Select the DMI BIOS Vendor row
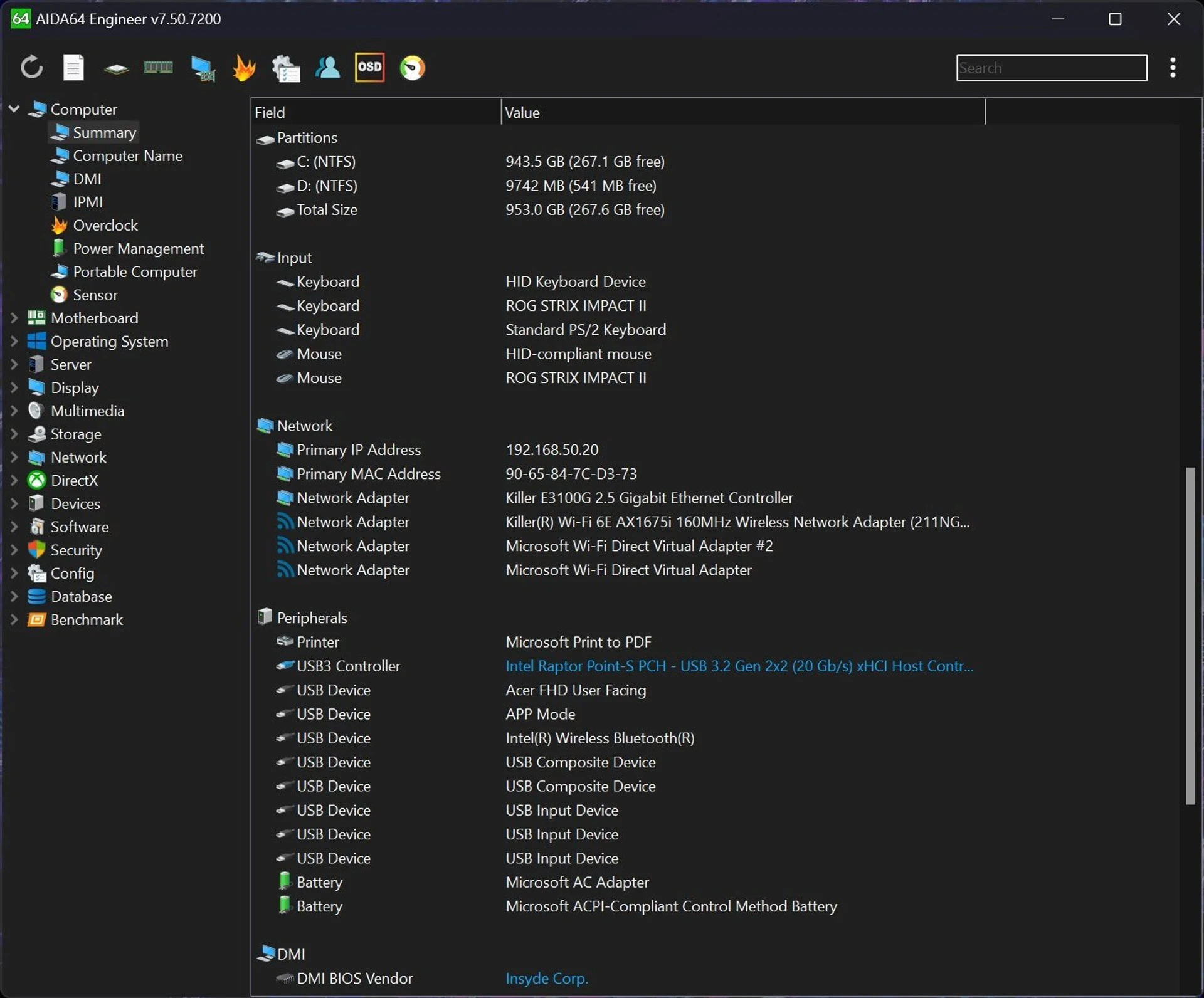The width and height of the screenshot is (1204, 998). coord(618,978)
